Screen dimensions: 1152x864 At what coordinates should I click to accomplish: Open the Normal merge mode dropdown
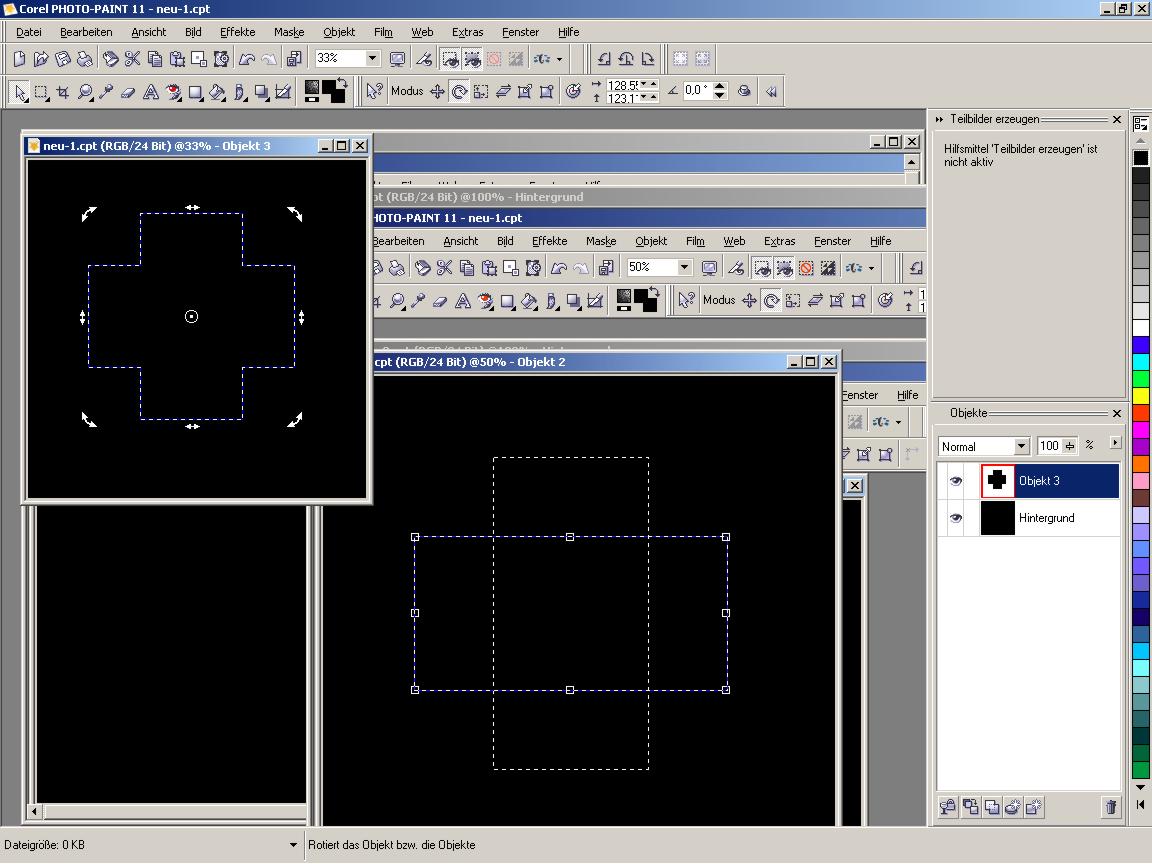(1021, 446)
